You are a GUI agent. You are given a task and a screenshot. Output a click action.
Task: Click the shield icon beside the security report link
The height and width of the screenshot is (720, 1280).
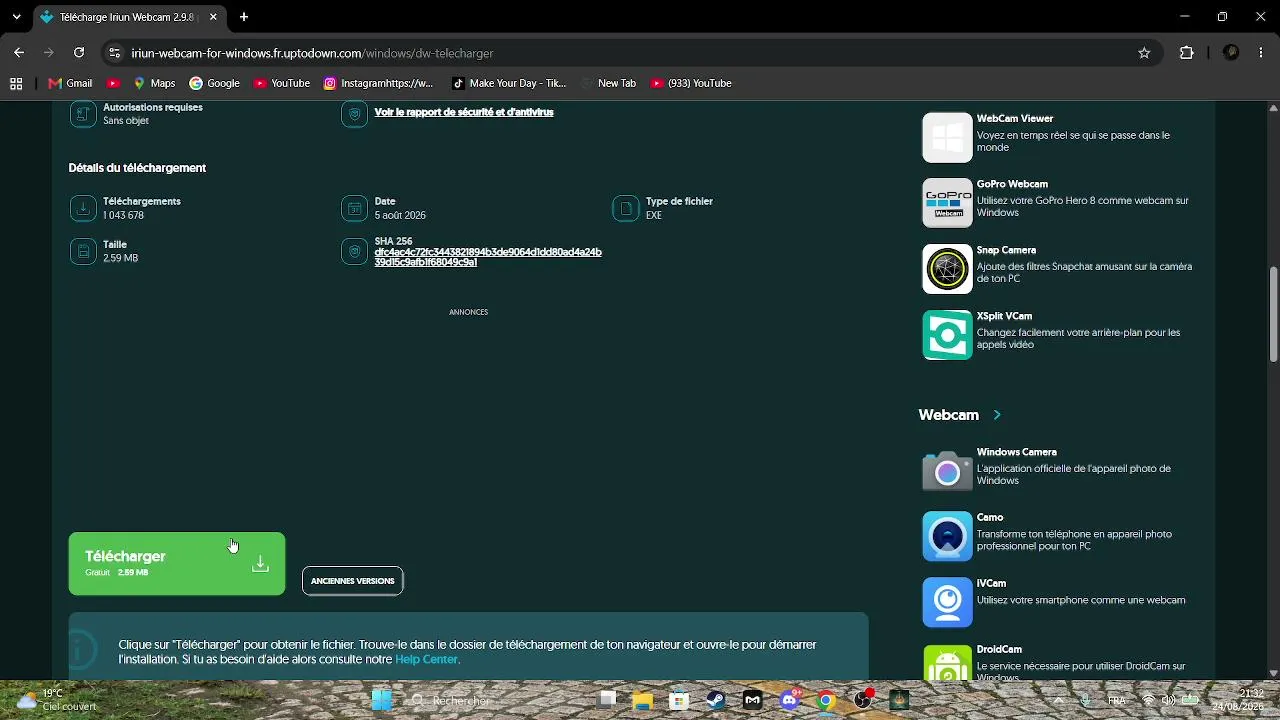tap(354, 114)
